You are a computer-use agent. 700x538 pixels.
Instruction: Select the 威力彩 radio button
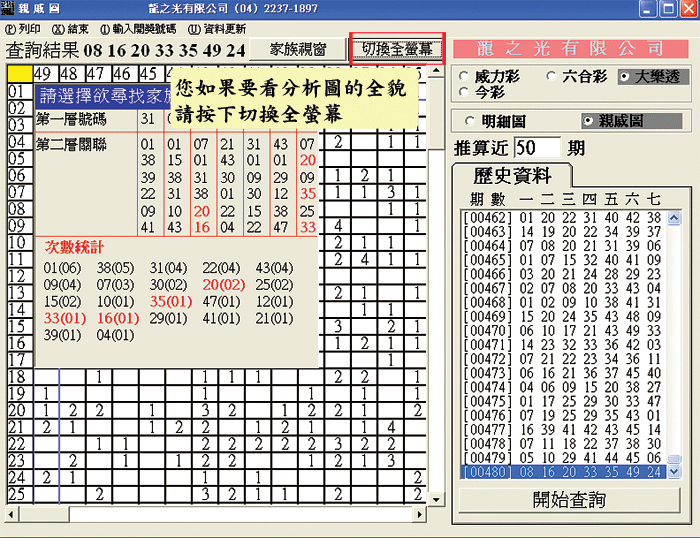490,76
